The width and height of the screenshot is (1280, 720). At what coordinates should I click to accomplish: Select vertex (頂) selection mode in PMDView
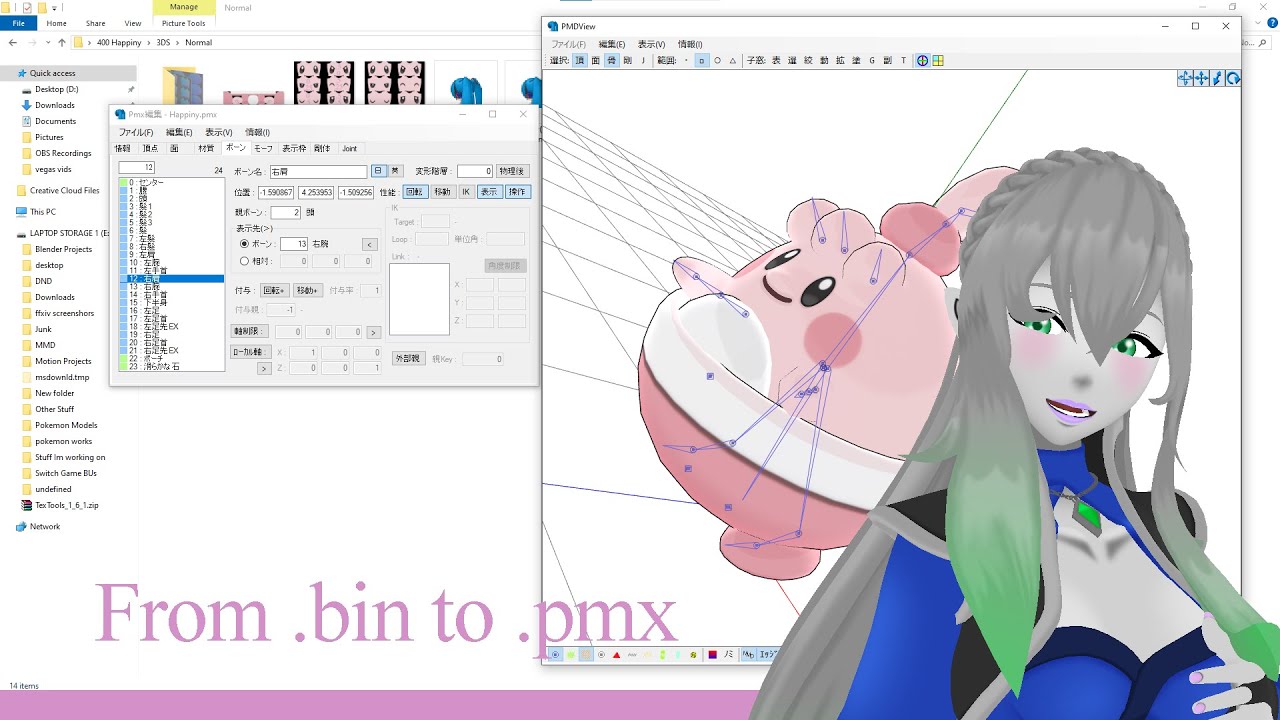(x=579, y=60)
